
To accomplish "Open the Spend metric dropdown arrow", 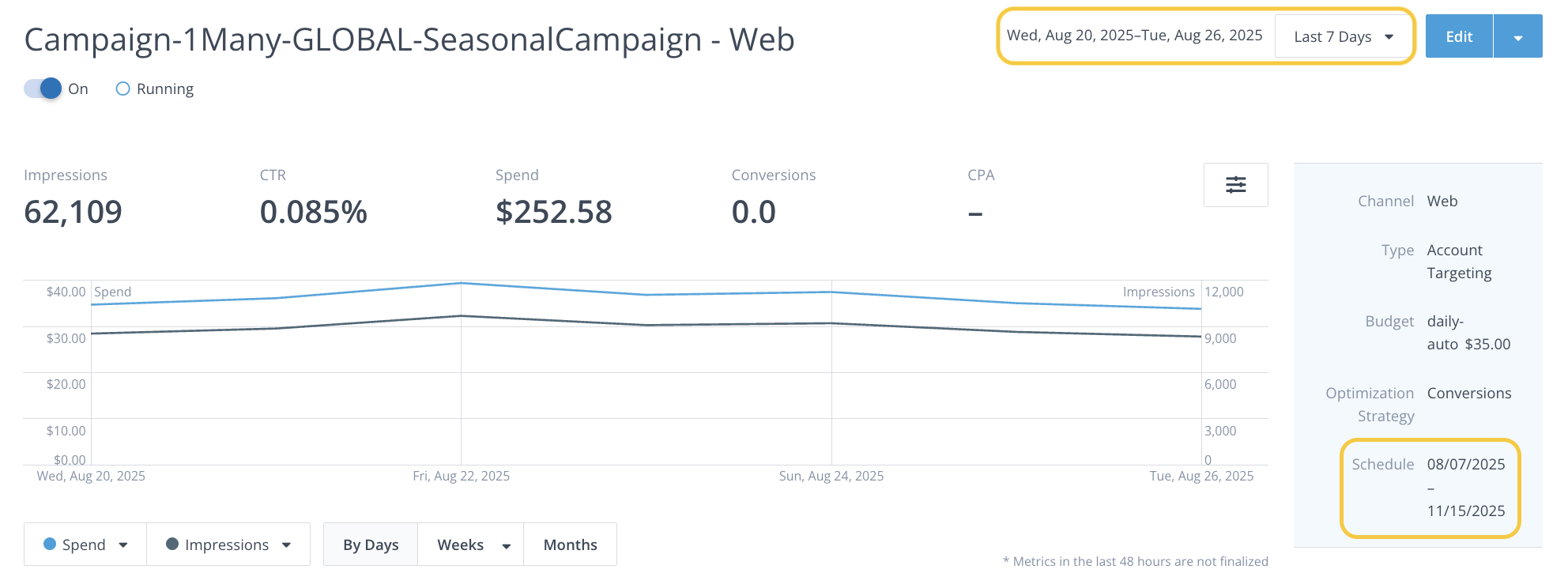I will (123, 545).
